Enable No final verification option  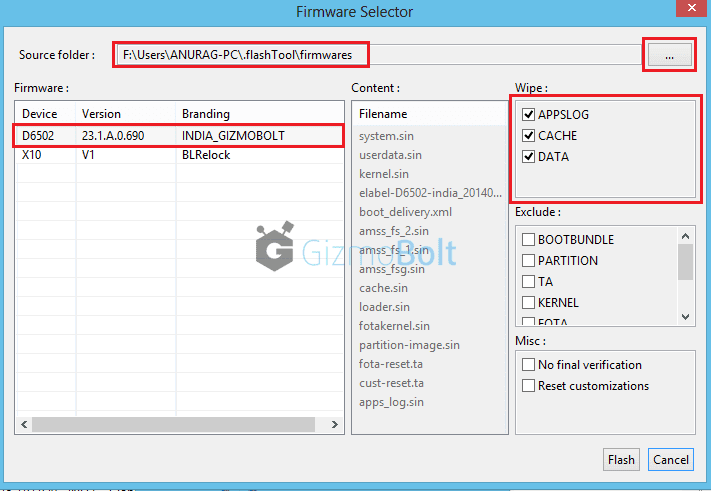[528, 365]
